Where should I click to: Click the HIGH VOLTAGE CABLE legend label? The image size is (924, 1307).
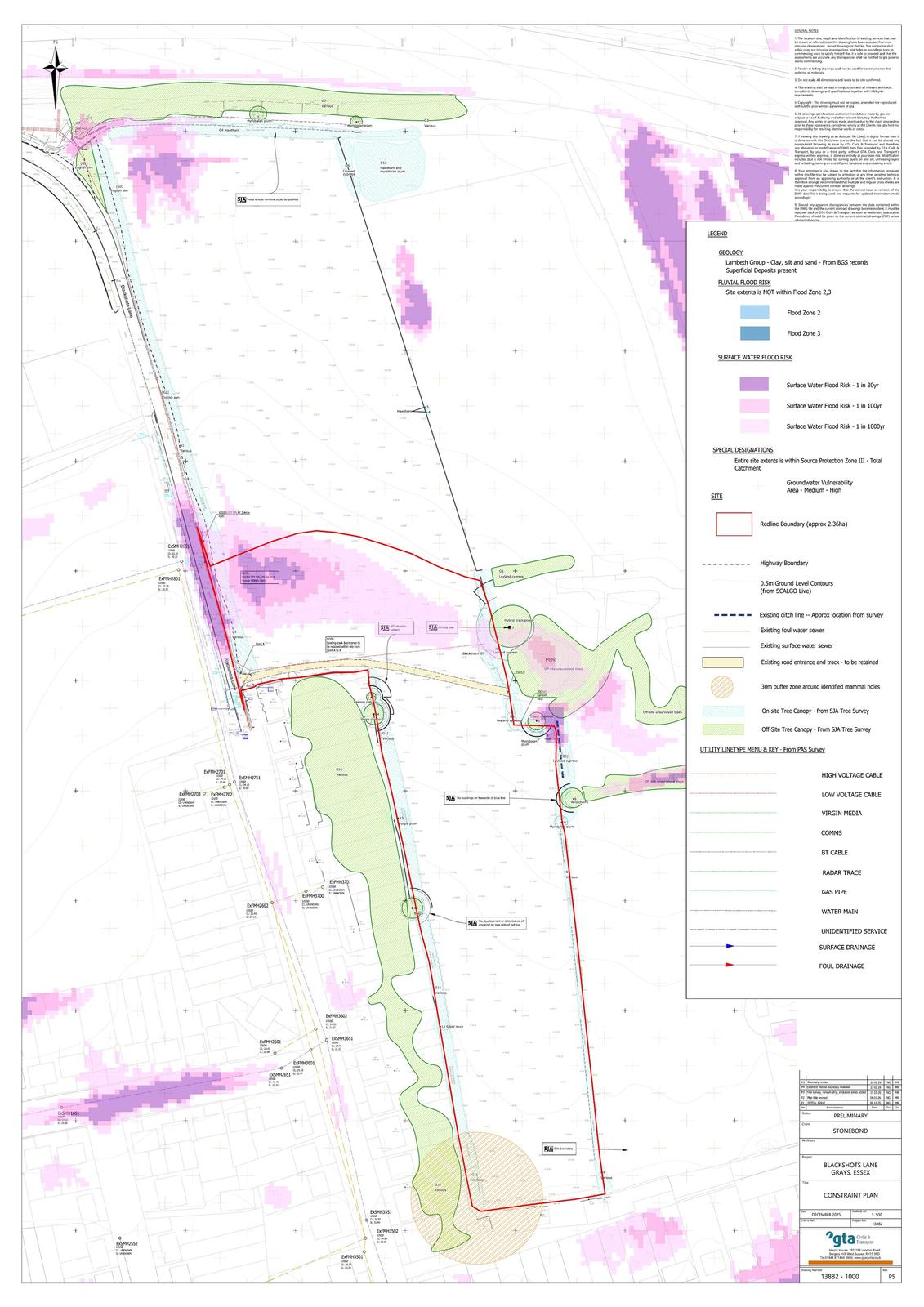(x=851, y=775)
